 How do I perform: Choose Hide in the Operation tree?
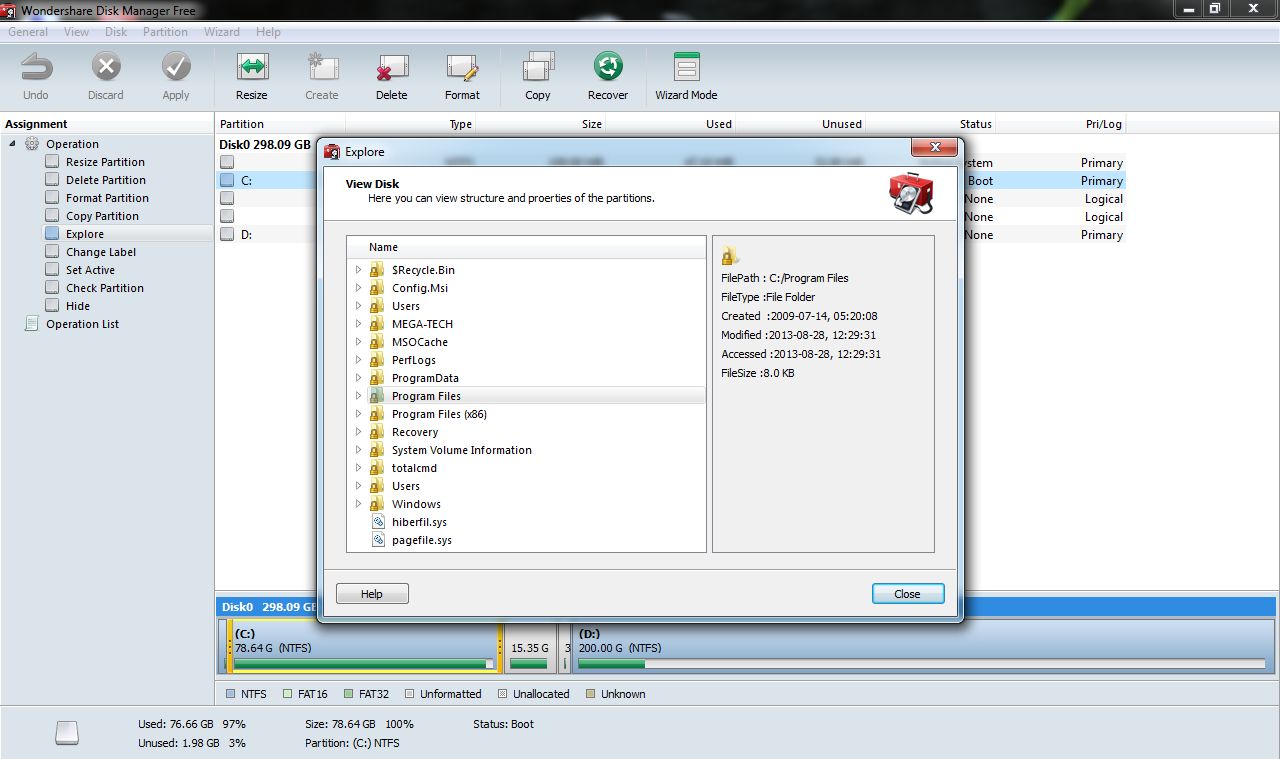pos(78,306)
